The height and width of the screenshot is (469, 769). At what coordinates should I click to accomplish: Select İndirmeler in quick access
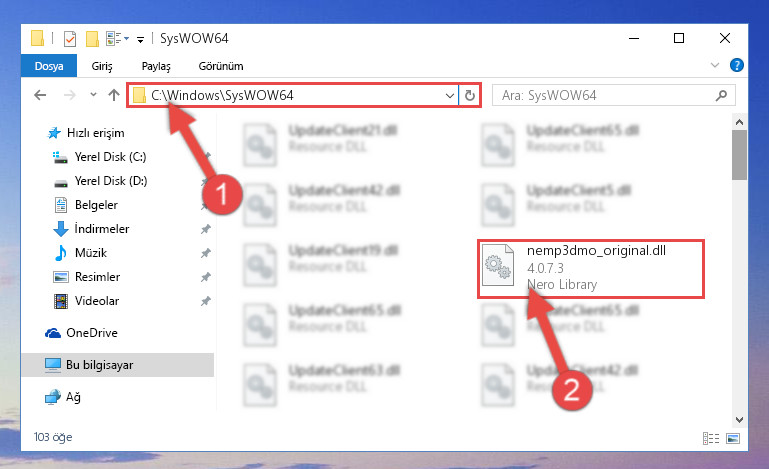[102, 229]
